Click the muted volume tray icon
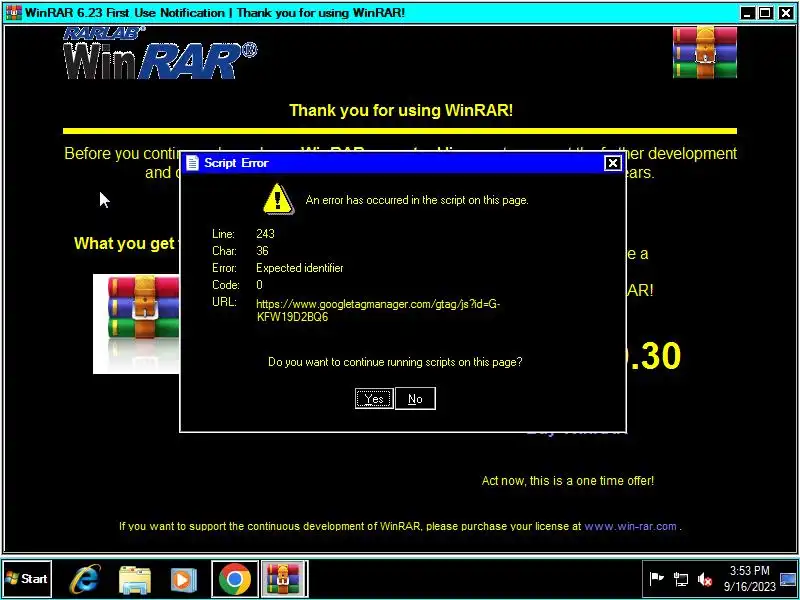This screenshot has height=600, width=800. point(705,579)
